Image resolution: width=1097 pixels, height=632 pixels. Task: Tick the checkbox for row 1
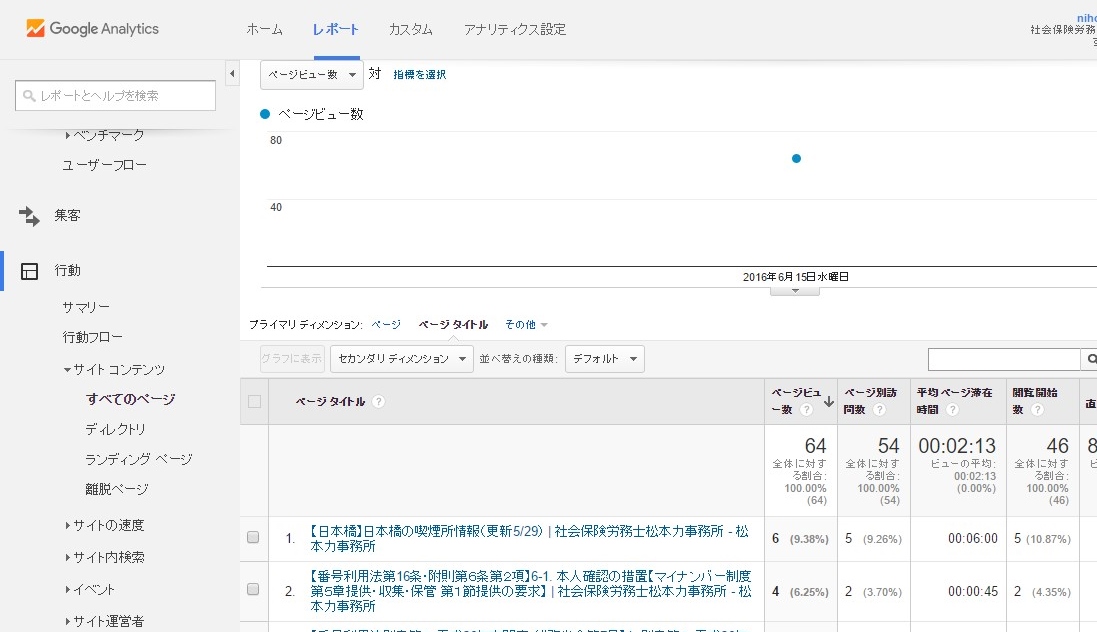[x=254, y=538]
